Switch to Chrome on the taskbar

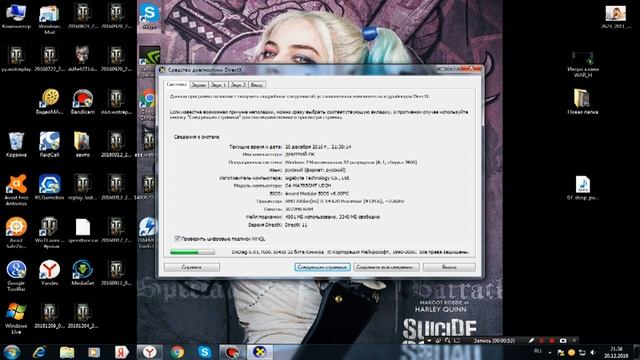(x=177, y=352)
